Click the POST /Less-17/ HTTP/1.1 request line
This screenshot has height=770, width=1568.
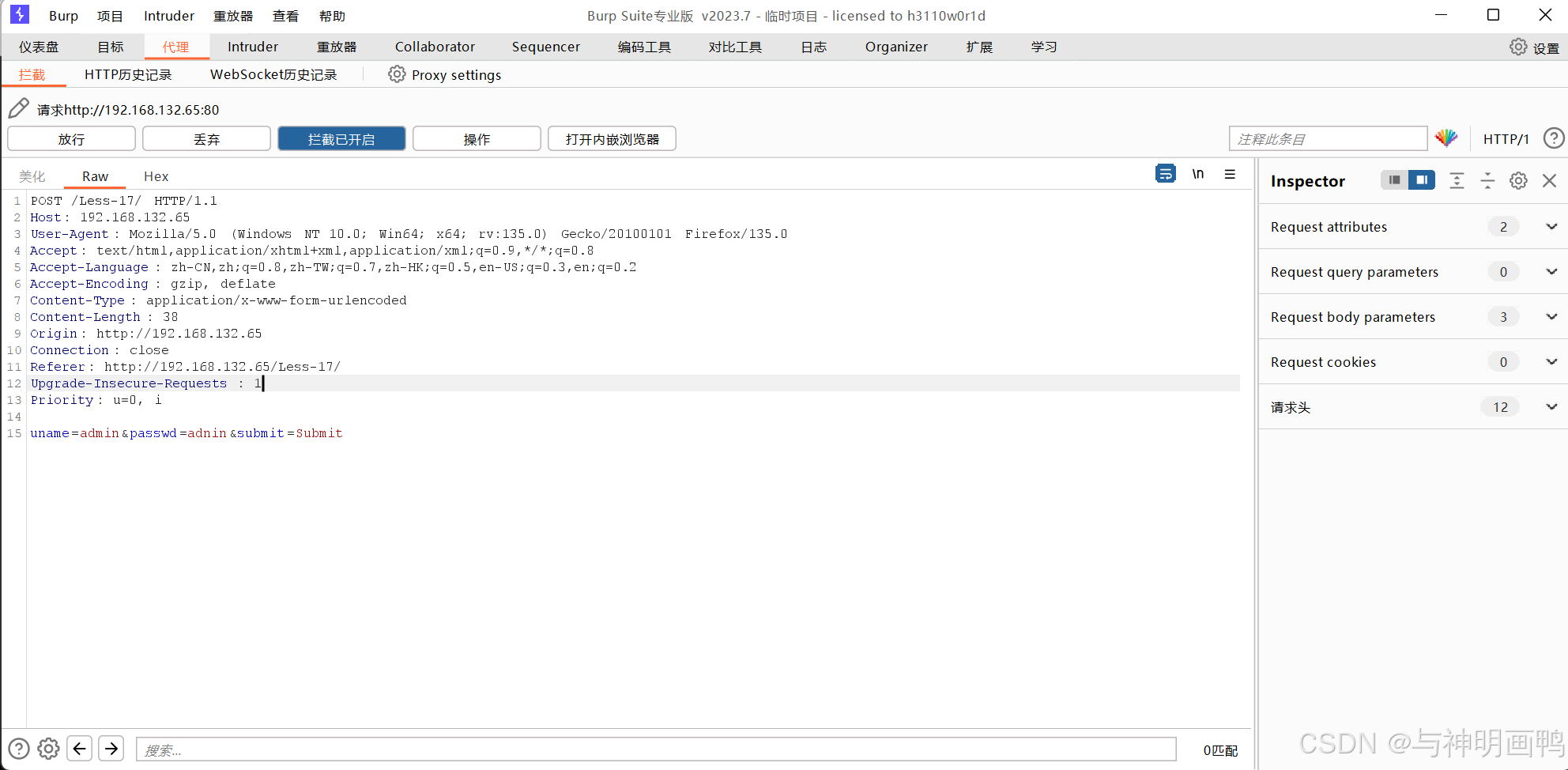(x=124, y=201)
